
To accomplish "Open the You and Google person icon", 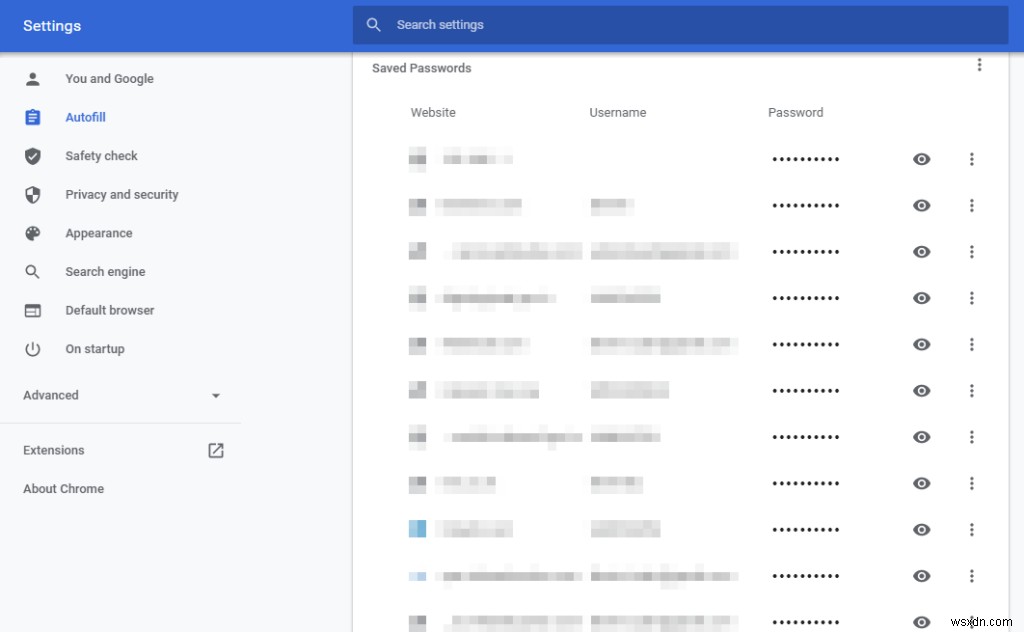I will click(33, 79).
